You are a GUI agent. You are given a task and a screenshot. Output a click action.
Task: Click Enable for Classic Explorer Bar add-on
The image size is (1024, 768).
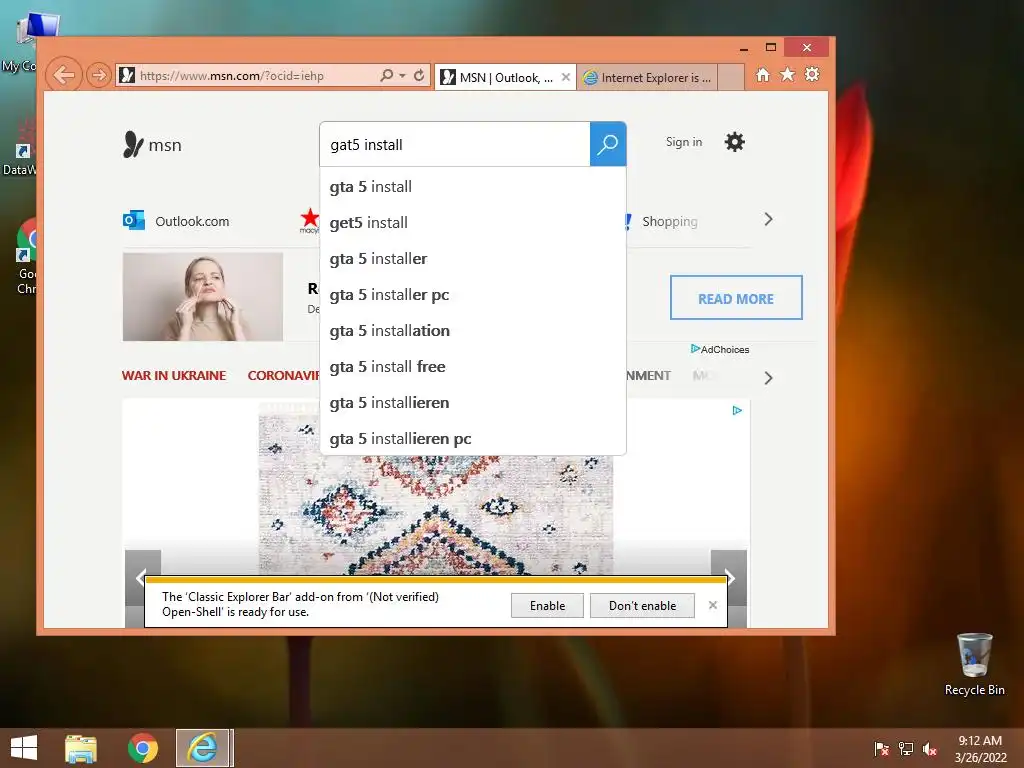point(547,605)
